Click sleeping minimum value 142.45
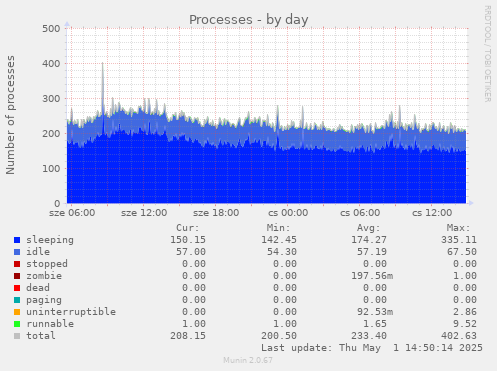The height and width of the screenshot is (371, 497). 279,240
